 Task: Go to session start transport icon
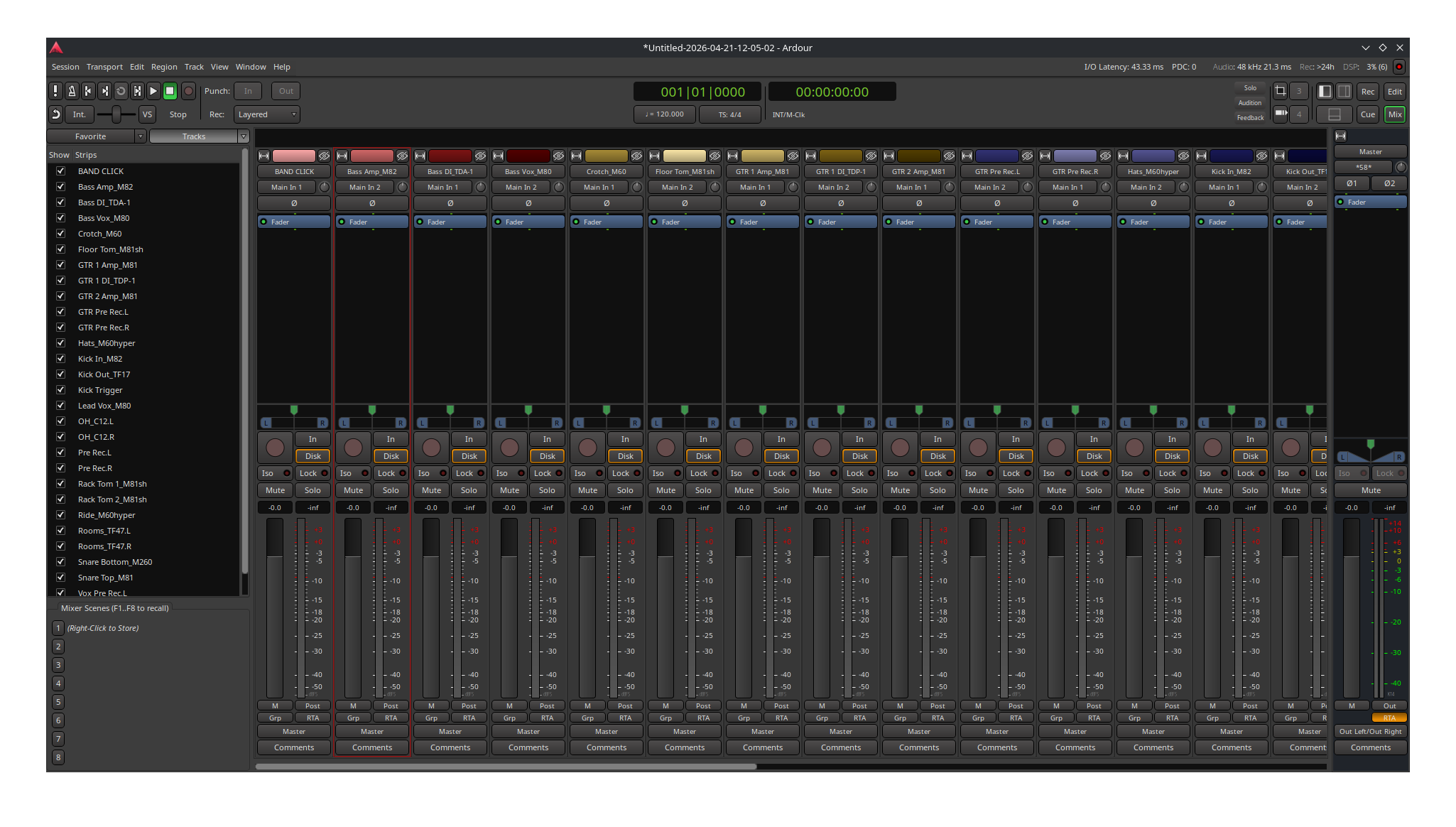88,91
